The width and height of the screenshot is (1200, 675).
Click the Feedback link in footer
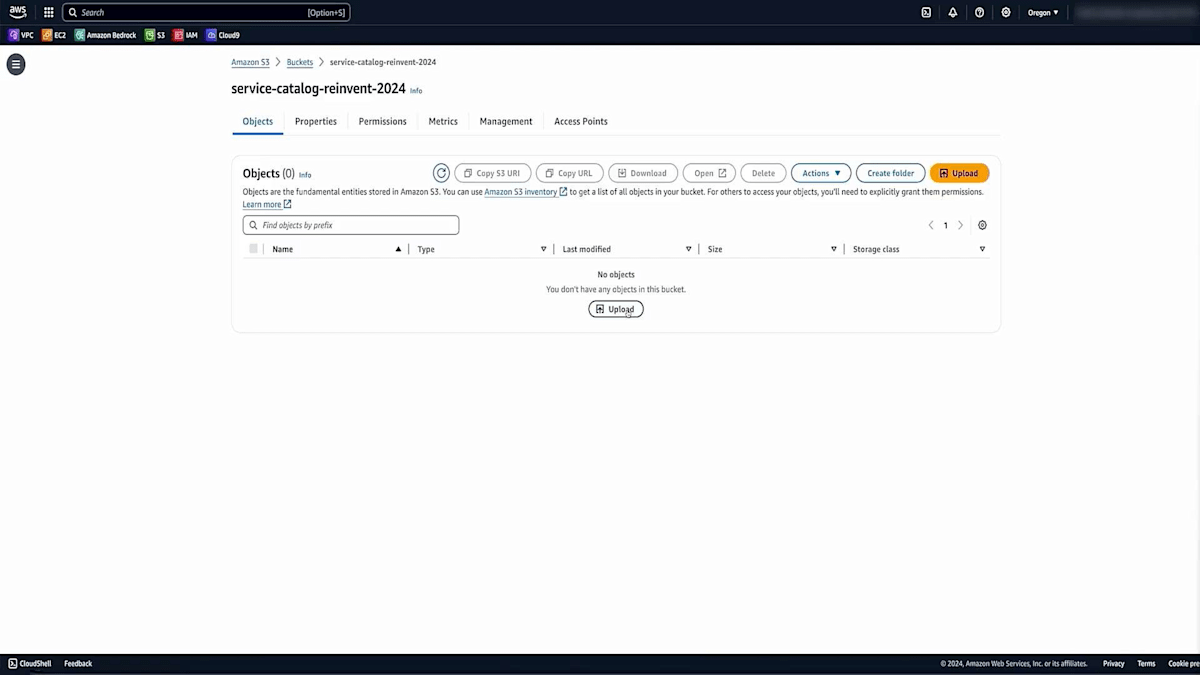[x=78, y=663]
